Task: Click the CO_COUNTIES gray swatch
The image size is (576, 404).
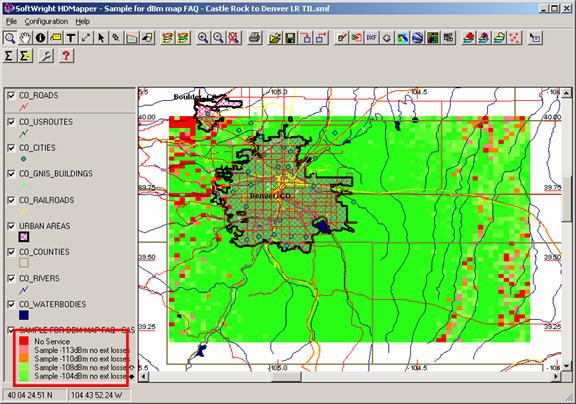Action: [24, 263]
